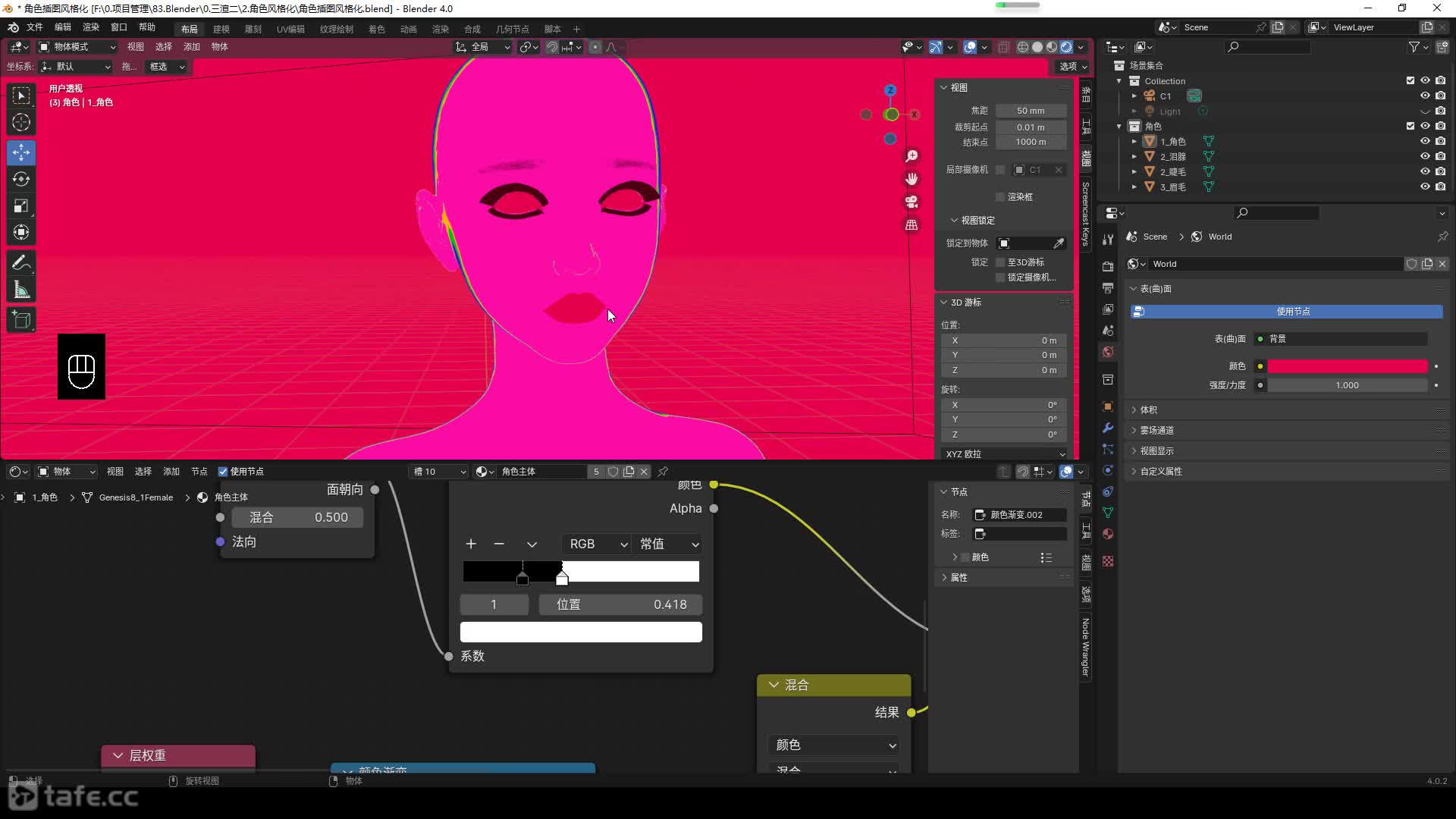Viewport: 1456px width, 819px height.
Task: Click the snap magnet icon in viewport header
Action: click(552, 47)
